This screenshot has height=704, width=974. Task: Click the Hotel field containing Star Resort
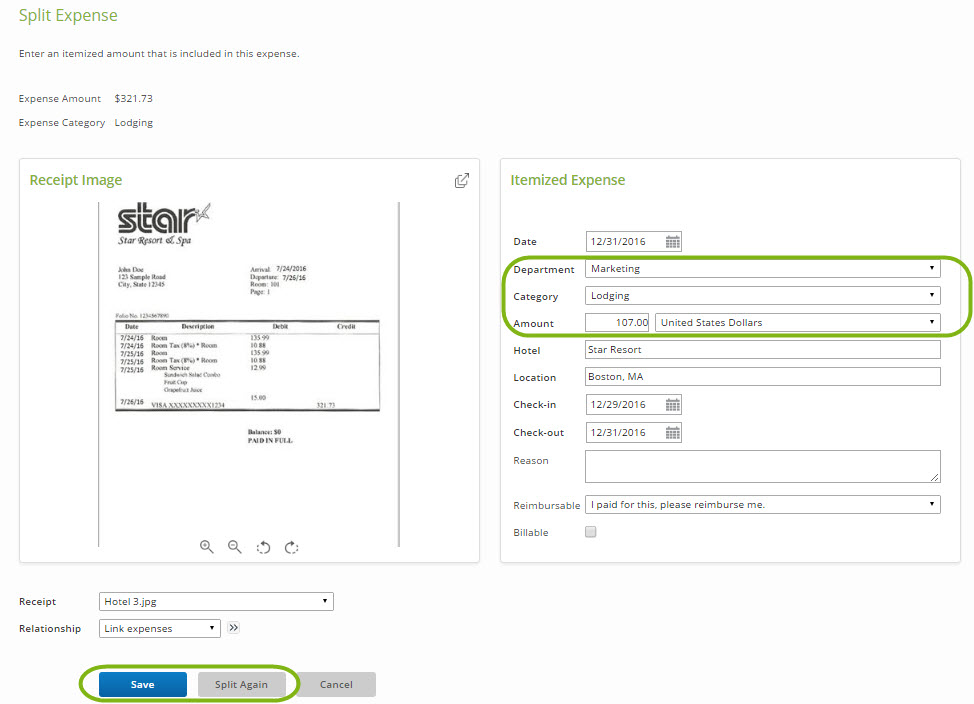763,350
